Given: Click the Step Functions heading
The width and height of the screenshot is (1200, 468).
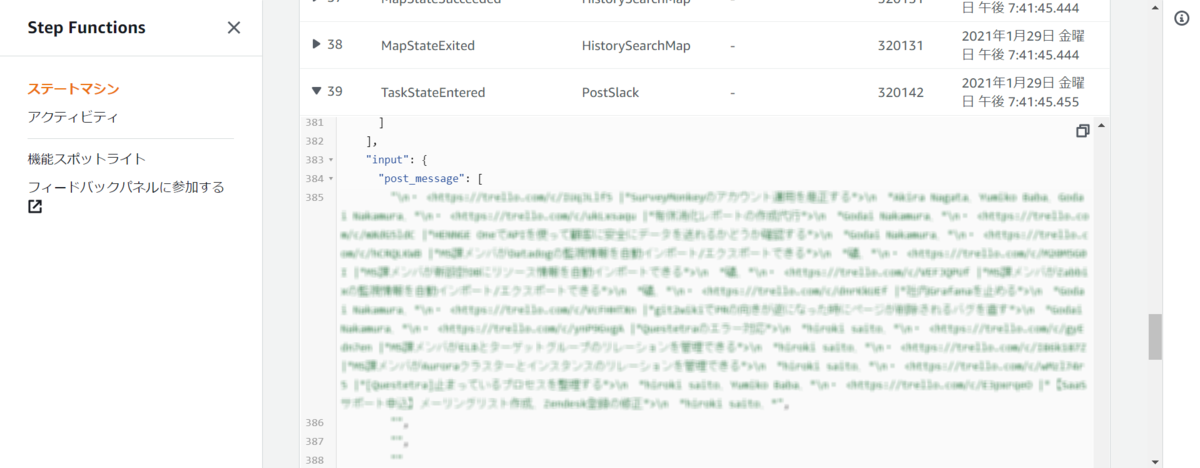Looking at the screenshot, I should click(86, 28).
